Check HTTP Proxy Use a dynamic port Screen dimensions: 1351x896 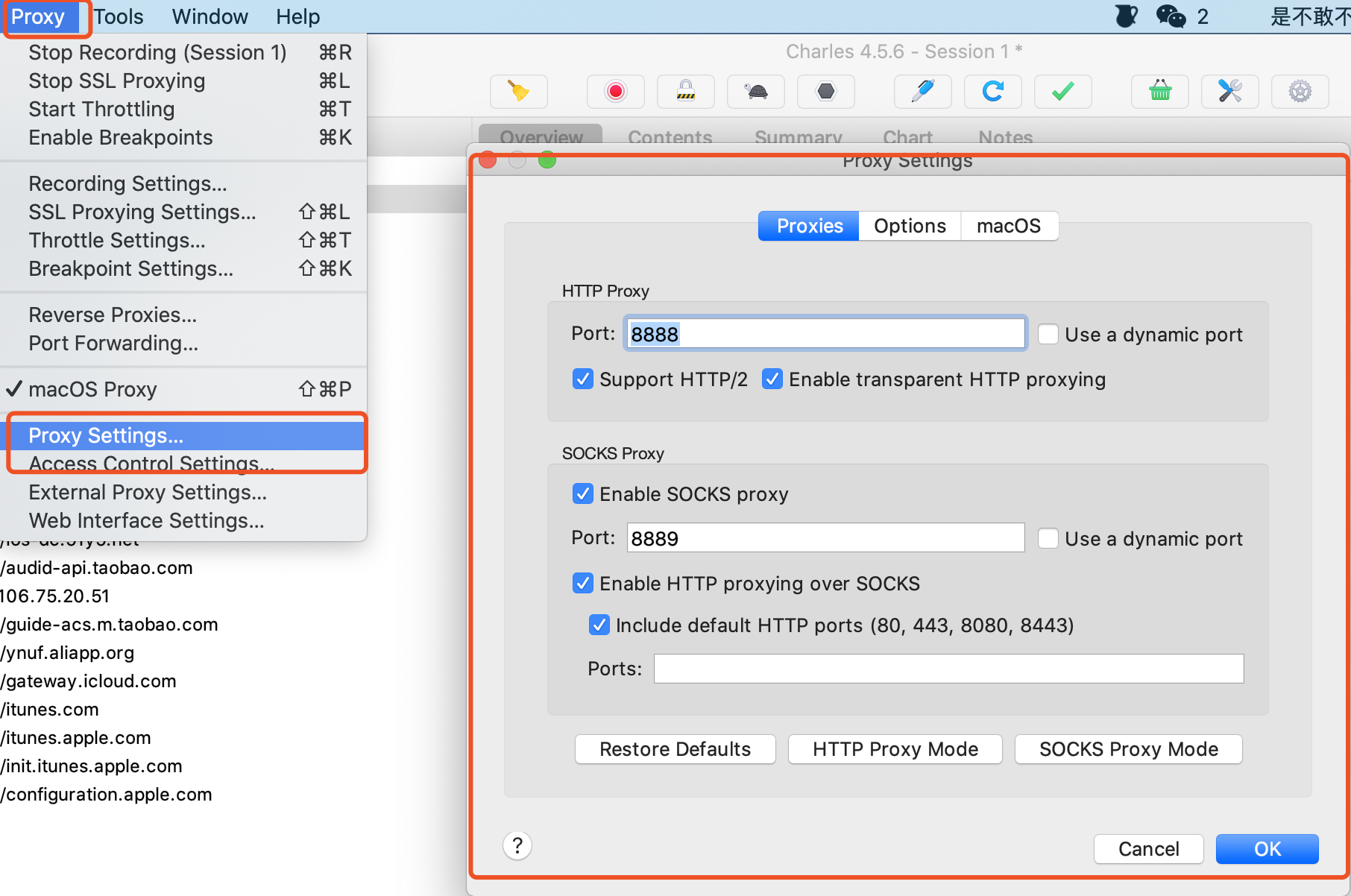(x=1048, y=334)
